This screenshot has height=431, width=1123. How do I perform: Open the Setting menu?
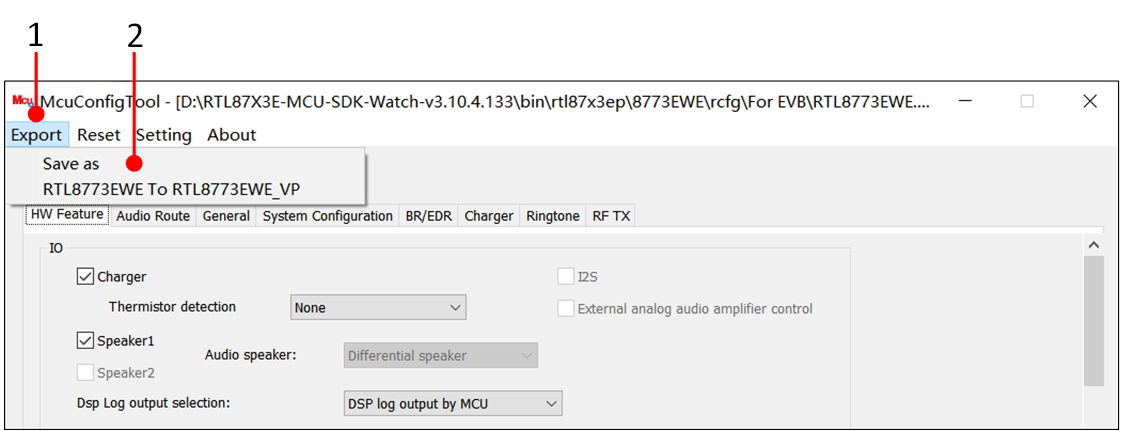tap(164, 135)
